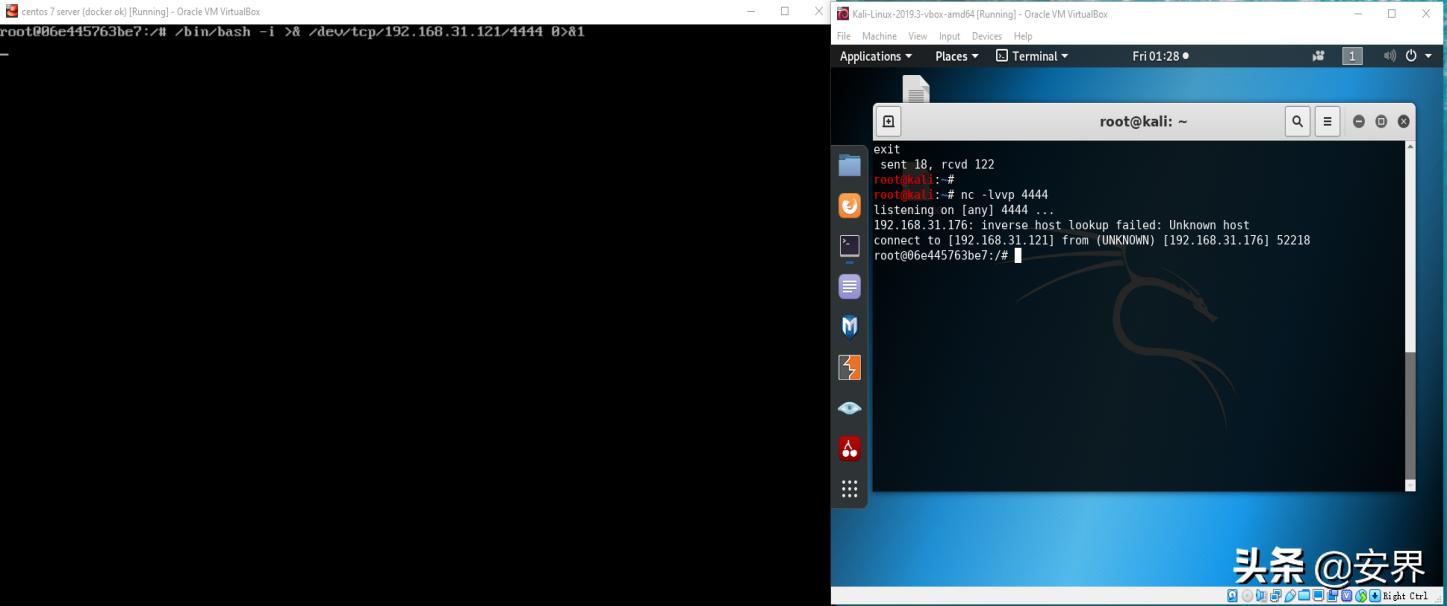Click the USB devices icon in VirtualBox status bar
The width and height of the screenshot is (1447, 606).
[x=1290, y=596]
